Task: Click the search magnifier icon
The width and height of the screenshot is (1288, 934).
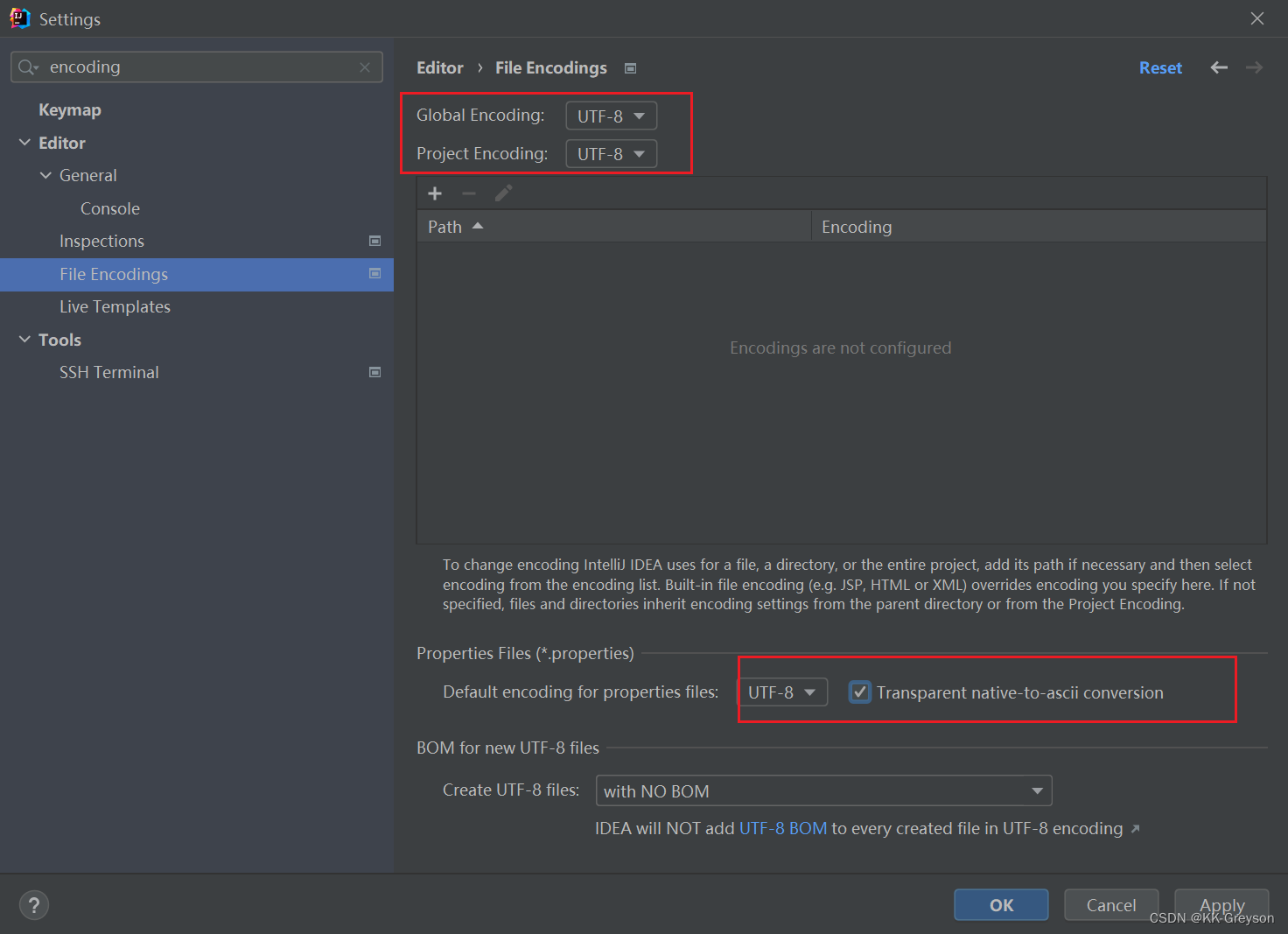Action: [x=27, y=67]
